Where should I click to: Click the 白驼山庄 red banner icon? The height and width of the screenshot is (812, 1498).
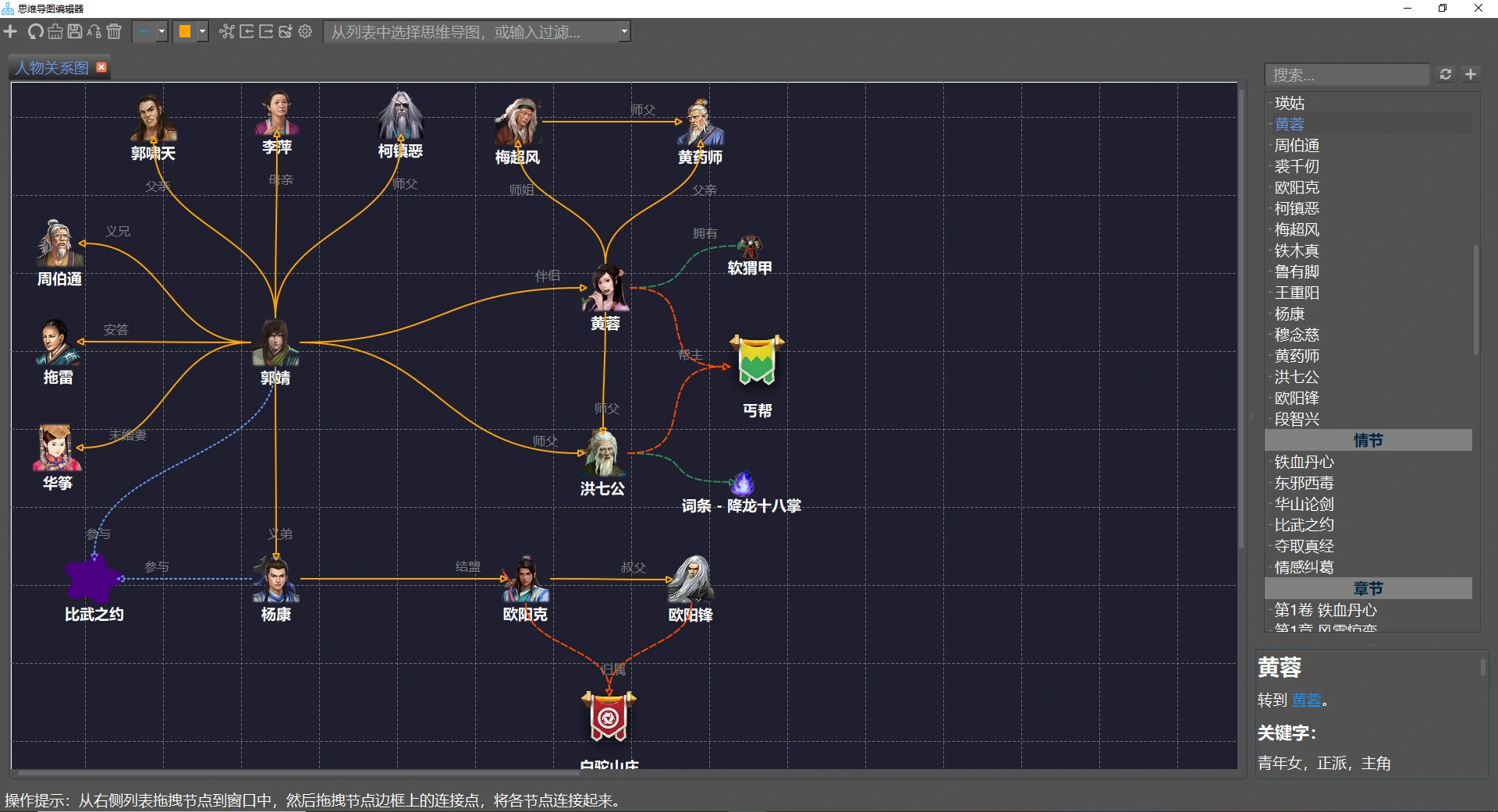coord(609,716)
